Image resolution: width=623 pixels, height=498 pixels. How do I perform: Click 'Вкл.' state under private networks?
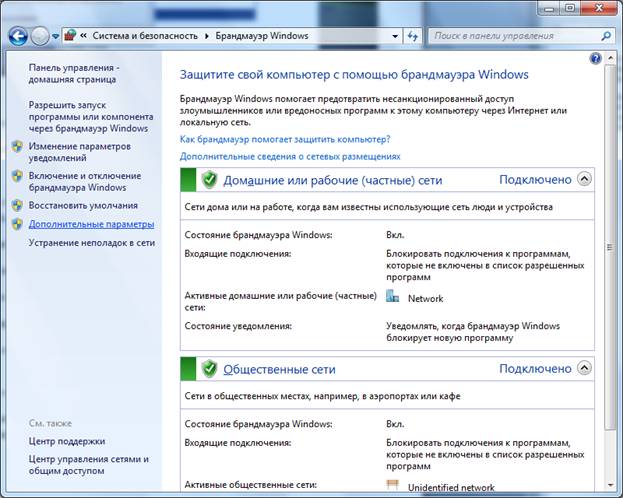point(395,235)
